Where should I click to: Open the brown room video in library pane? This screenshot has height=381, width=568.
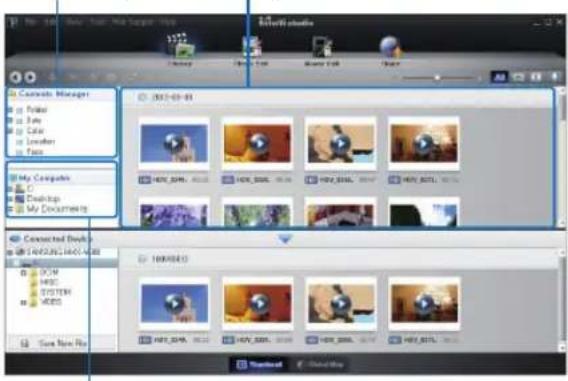pos(424,143)
